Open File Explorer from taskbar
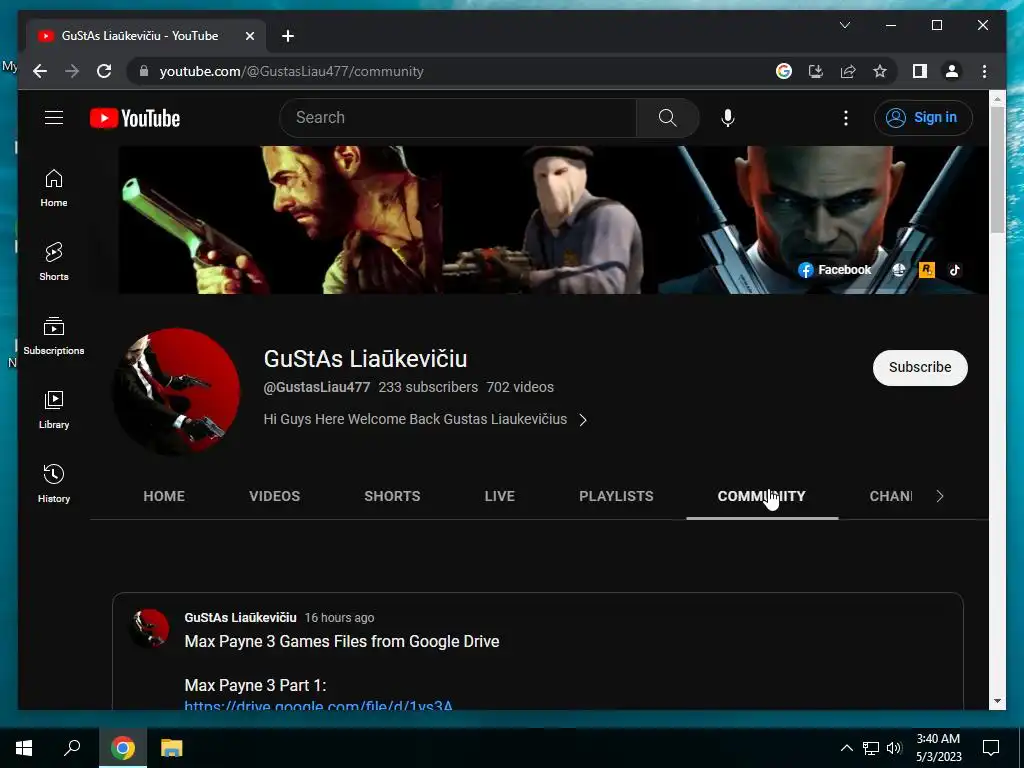 171,748
